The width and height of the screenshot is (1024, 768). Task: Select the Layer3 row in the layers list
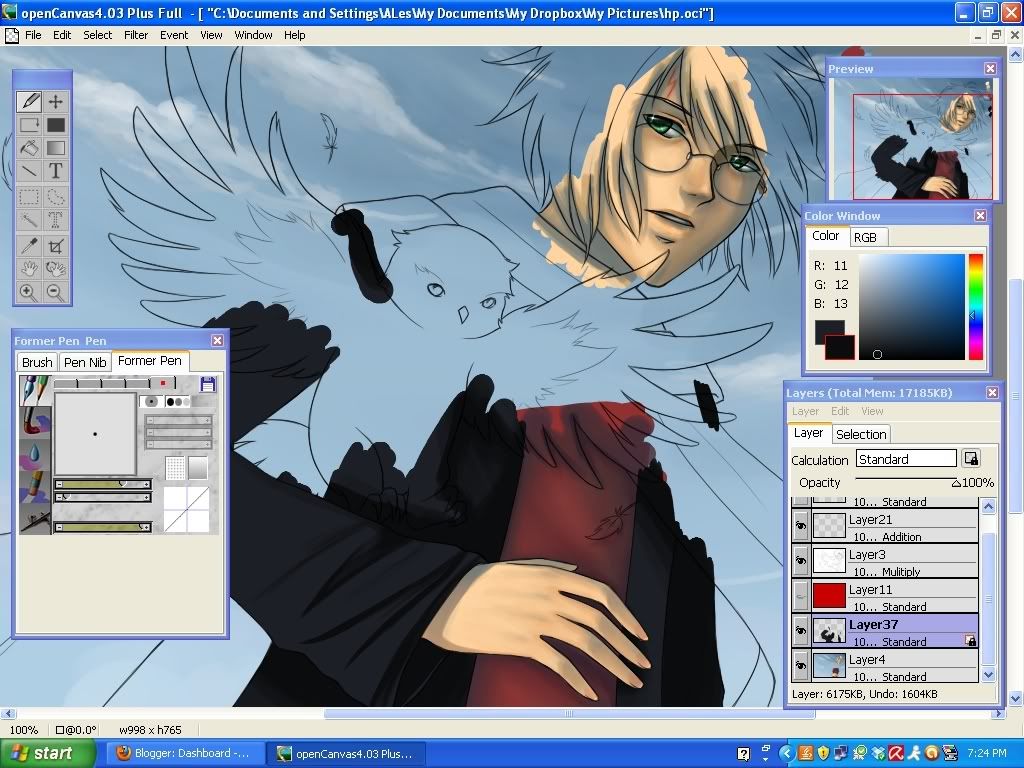tap(895, 561)
